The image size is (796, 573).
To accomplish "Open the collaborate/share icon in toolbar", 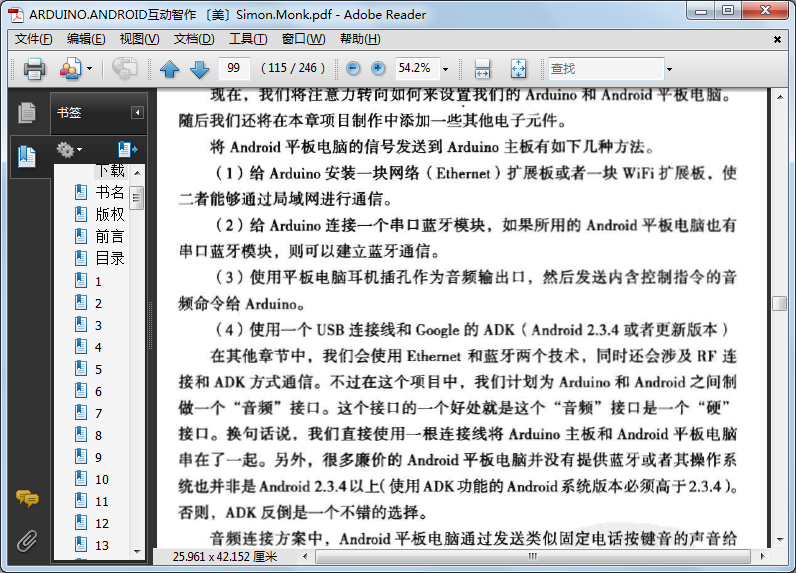I will click(x=71, y=69).
